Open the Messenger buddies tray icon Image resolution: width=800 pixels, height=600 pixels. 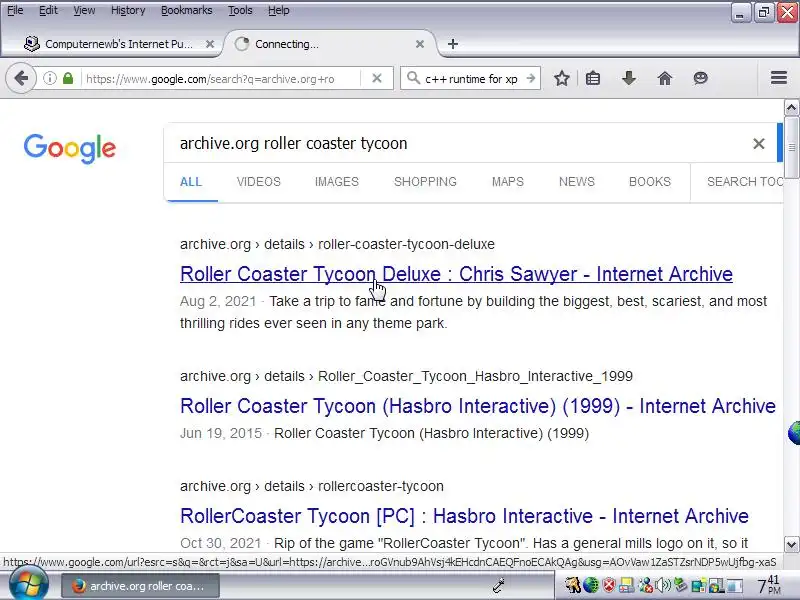tap(645, 585)
